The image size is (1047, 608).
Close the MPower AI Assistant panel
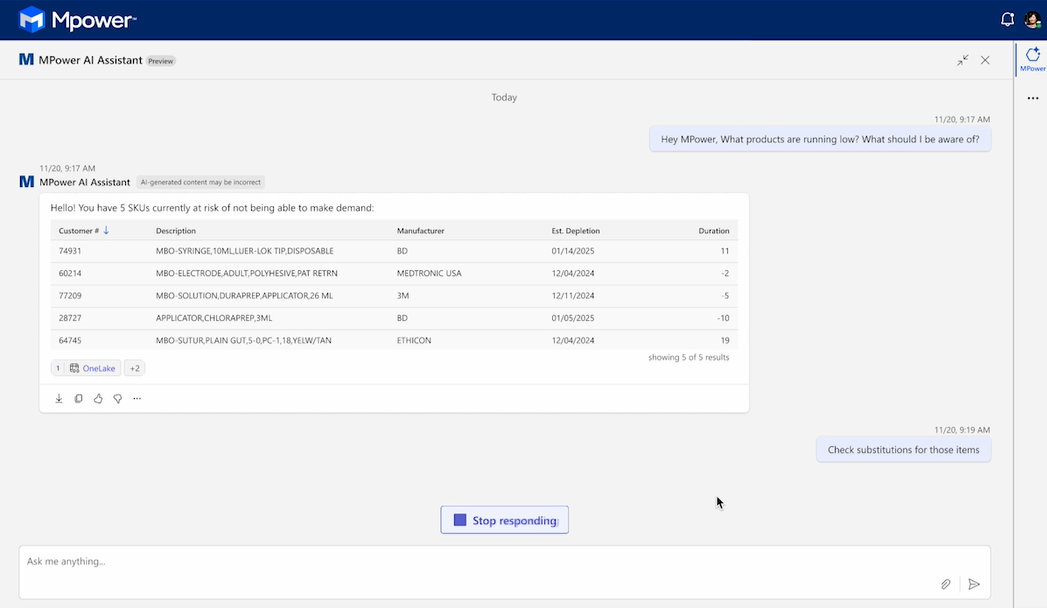pos(985,60)
